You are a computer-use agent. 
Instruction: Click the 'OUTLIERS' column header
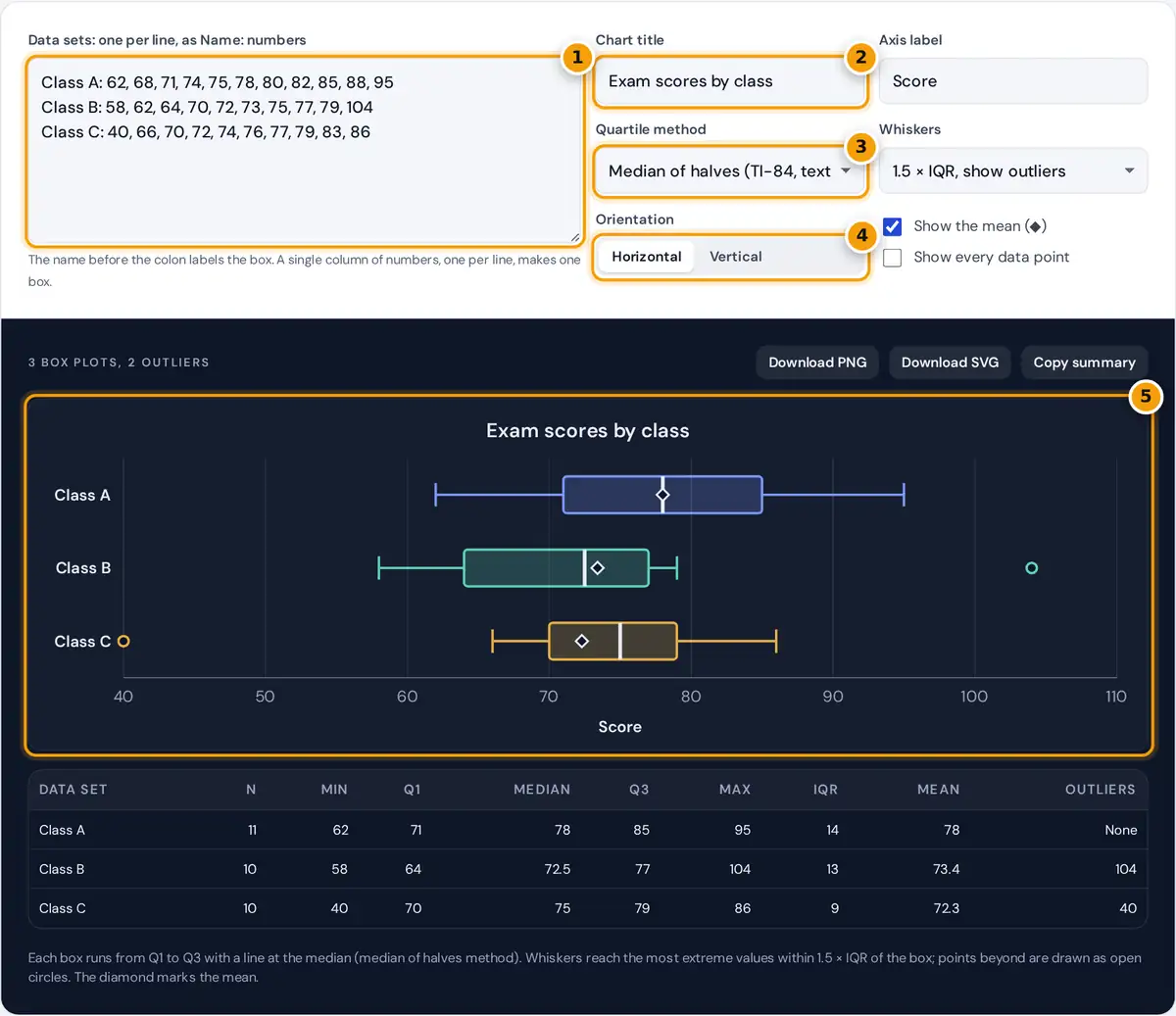1101,790
